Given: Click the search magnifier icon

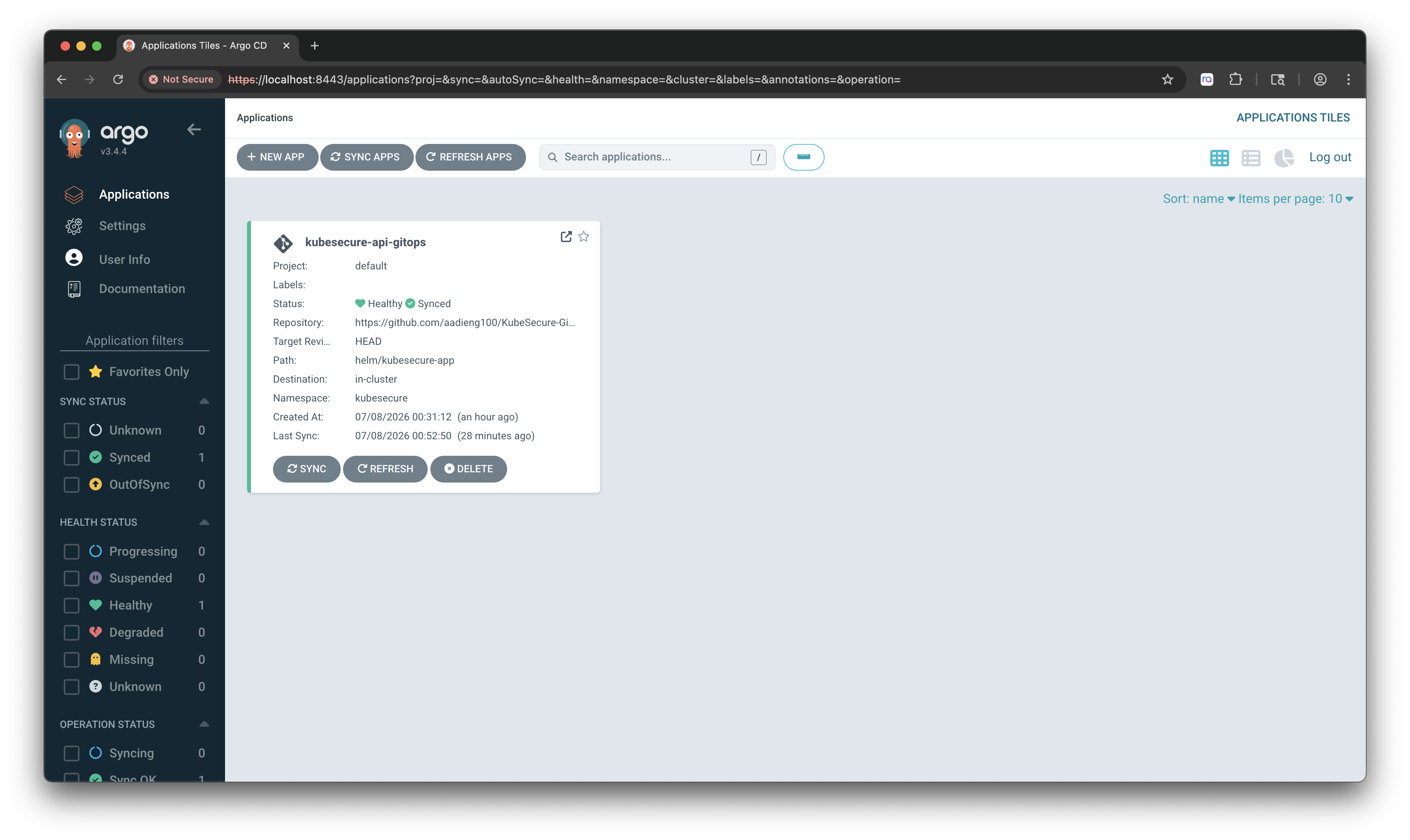Looking at the screenshot, I should click(x=553, y=157).
